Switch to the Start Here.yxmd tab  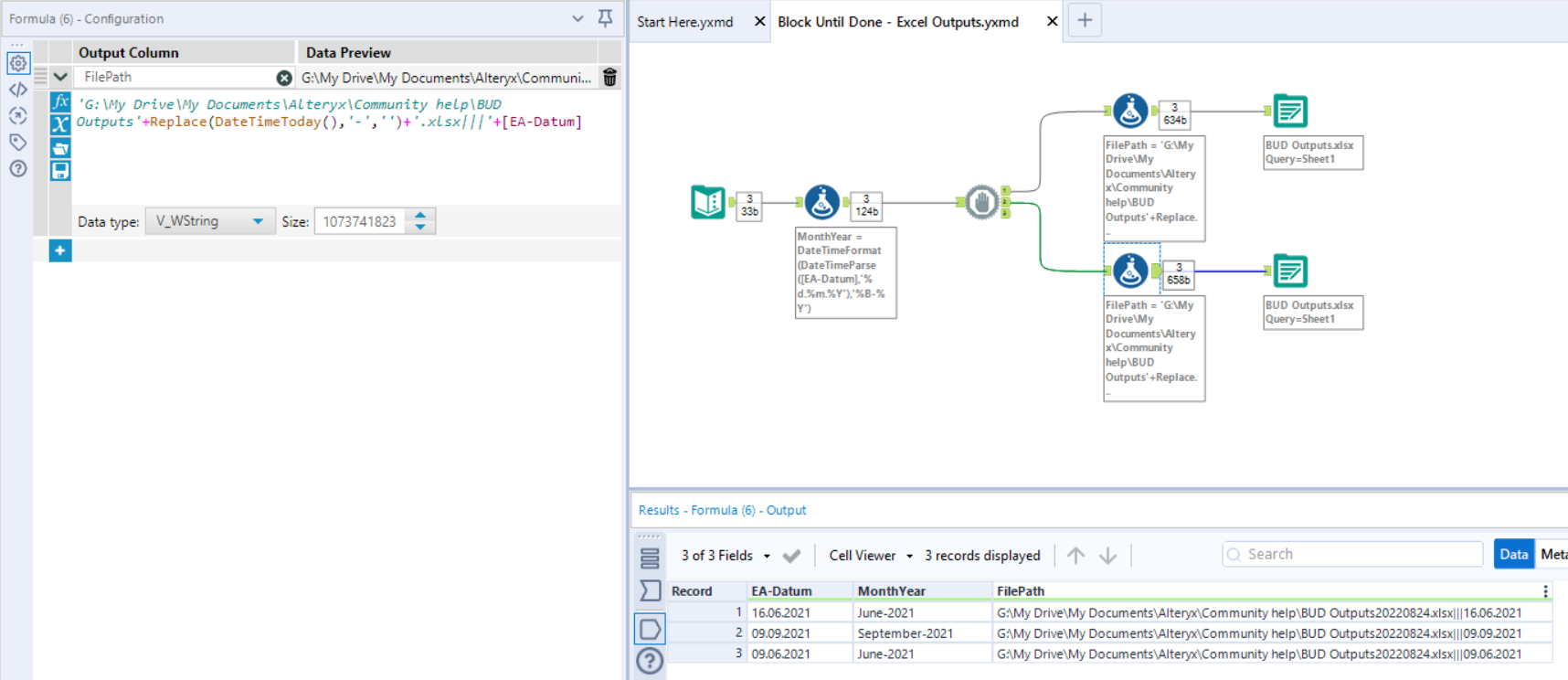coord(684,22)
